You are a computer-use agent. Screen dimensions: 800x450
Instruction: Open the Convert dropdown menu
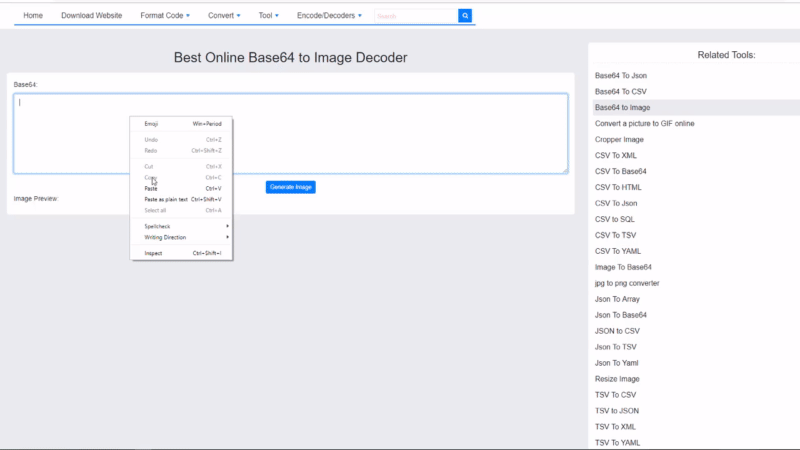224,16
